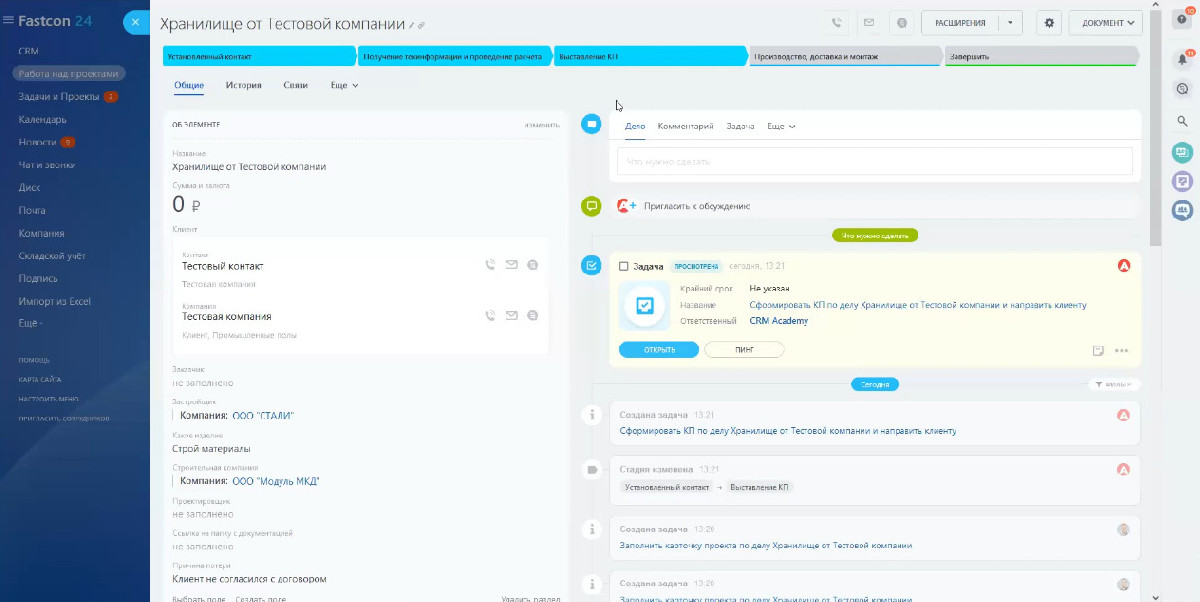1200x602 pixels.
Task: Open Календарь in the left menu
Action: (x=42, y=120)
